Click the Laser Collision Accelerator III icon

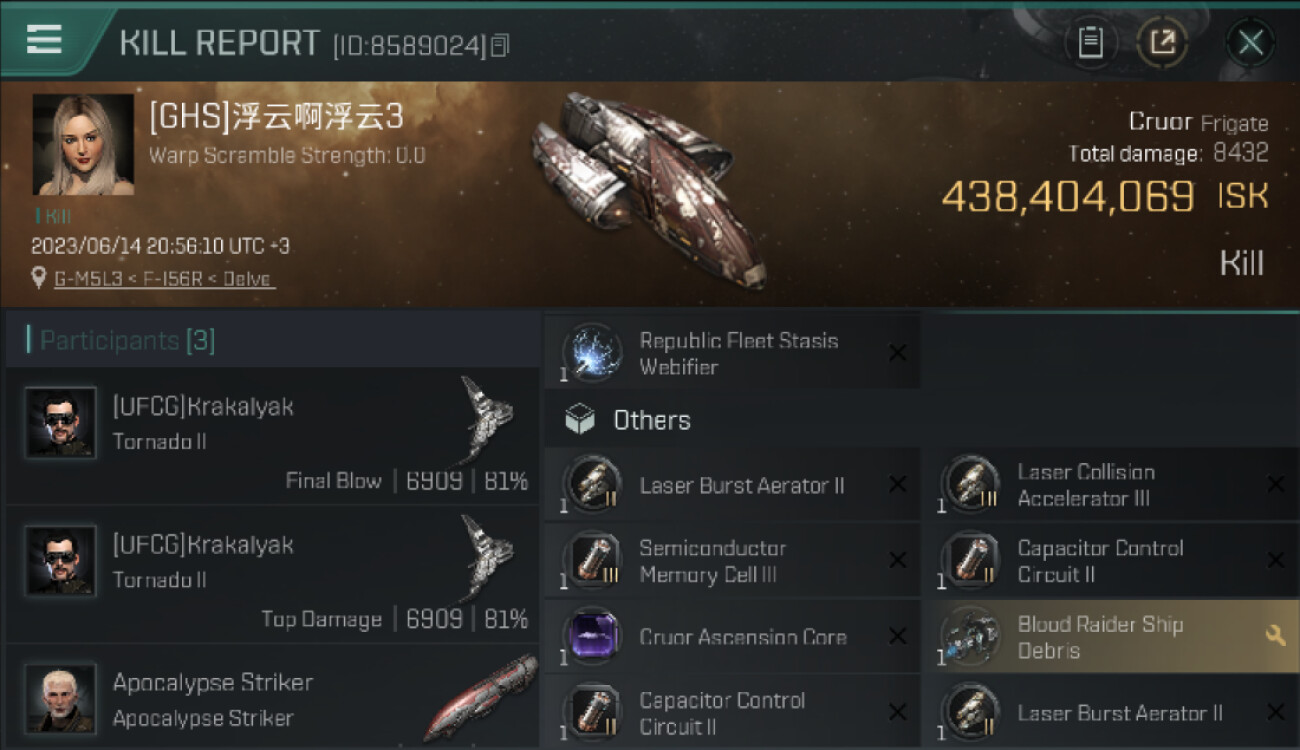tap(971, 485)
